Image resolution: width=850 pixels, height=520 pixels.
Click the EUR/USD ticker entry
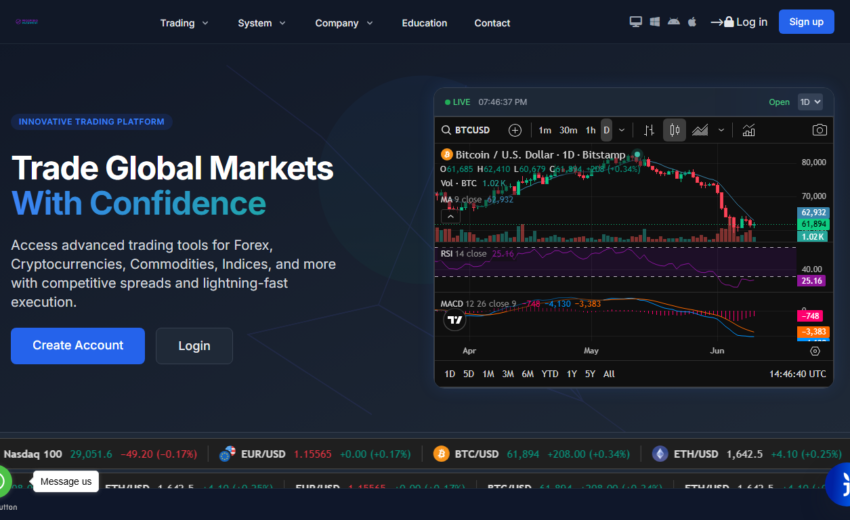[315, 454]
